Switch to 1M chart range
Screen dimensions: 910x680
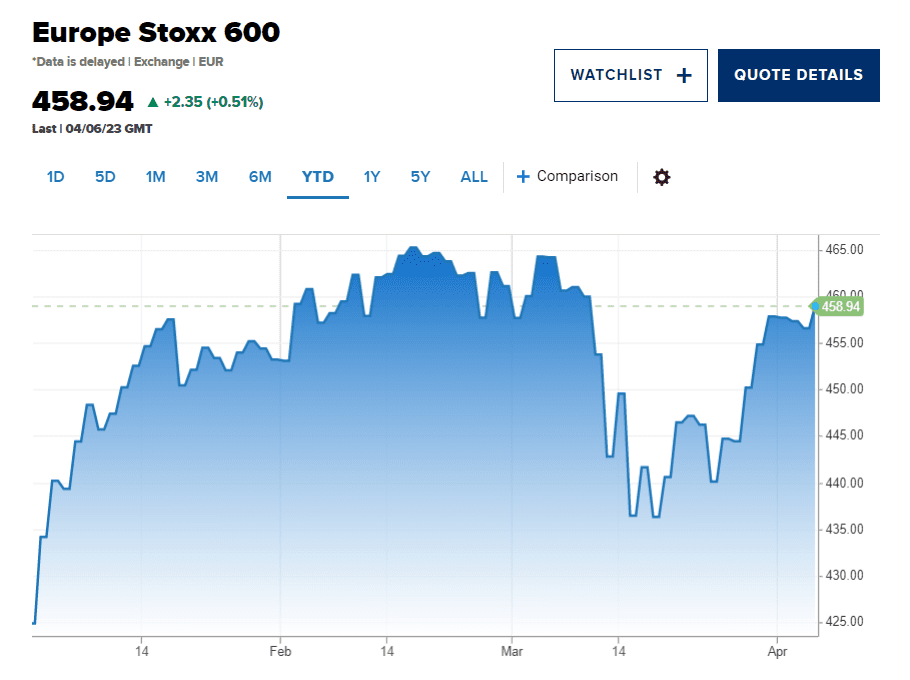coord(155,177)
